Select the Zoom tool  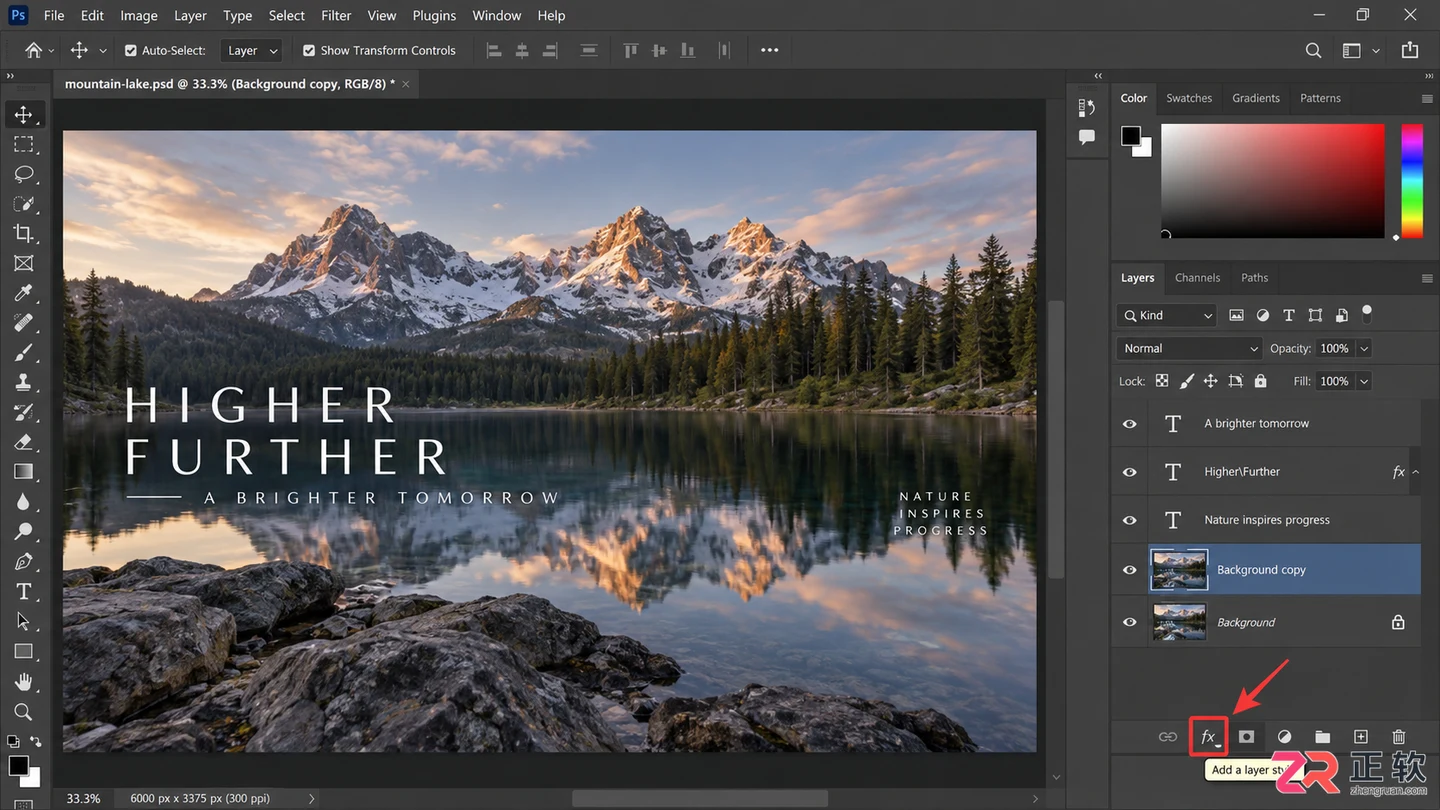pos(23,711)
